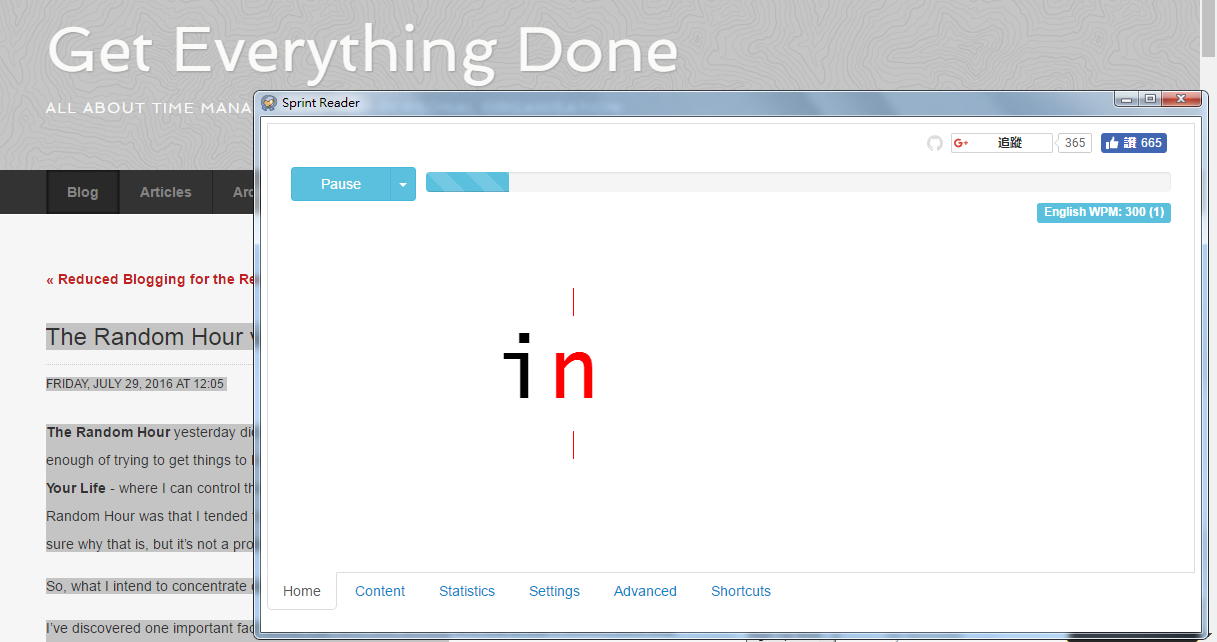Click the bold 'Your Life' text on the webpage
The height and width of the screenshot is (642, 1217).
tap(76, 488)
